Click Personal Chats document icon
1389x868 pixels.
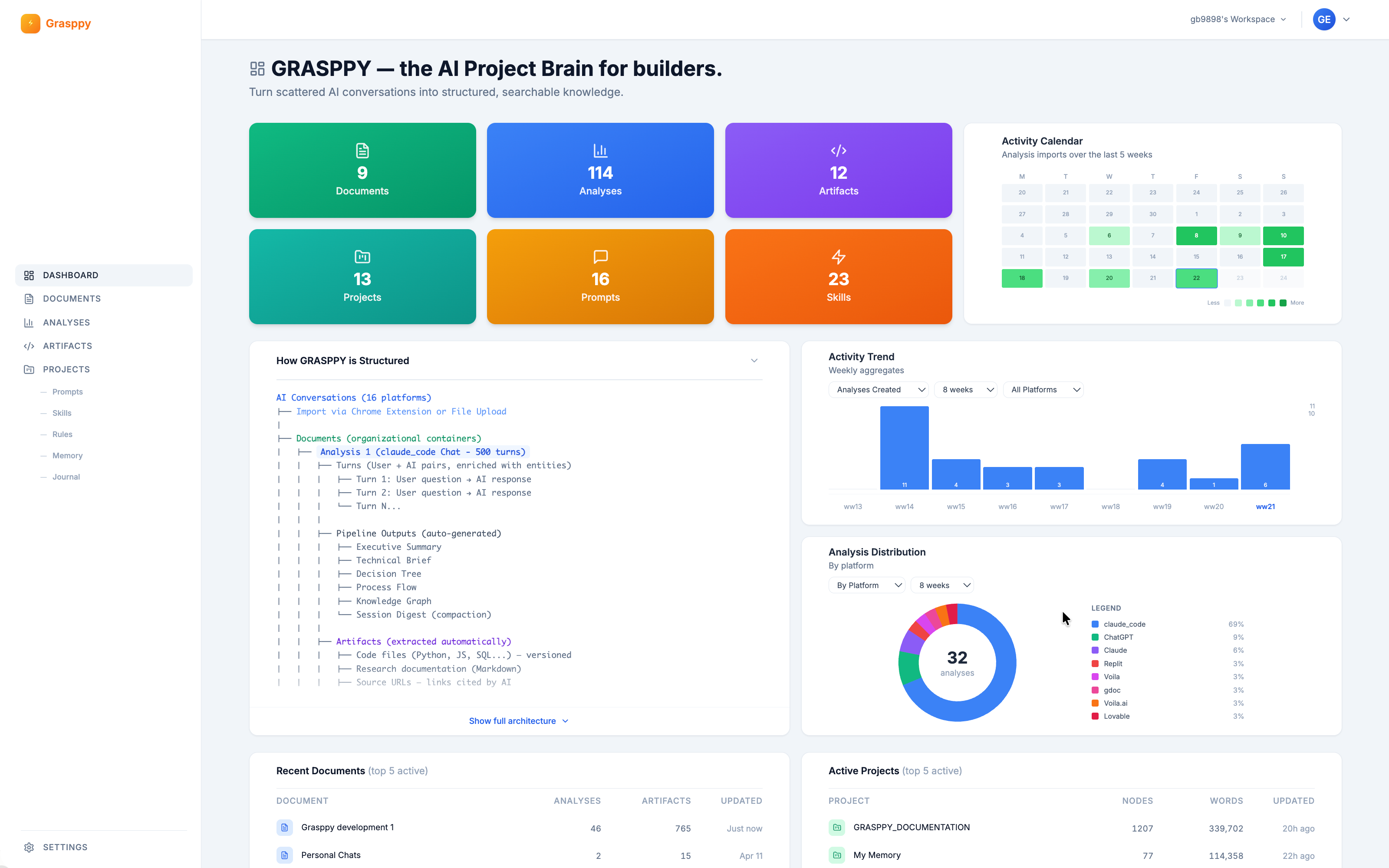tap(285, 855)
